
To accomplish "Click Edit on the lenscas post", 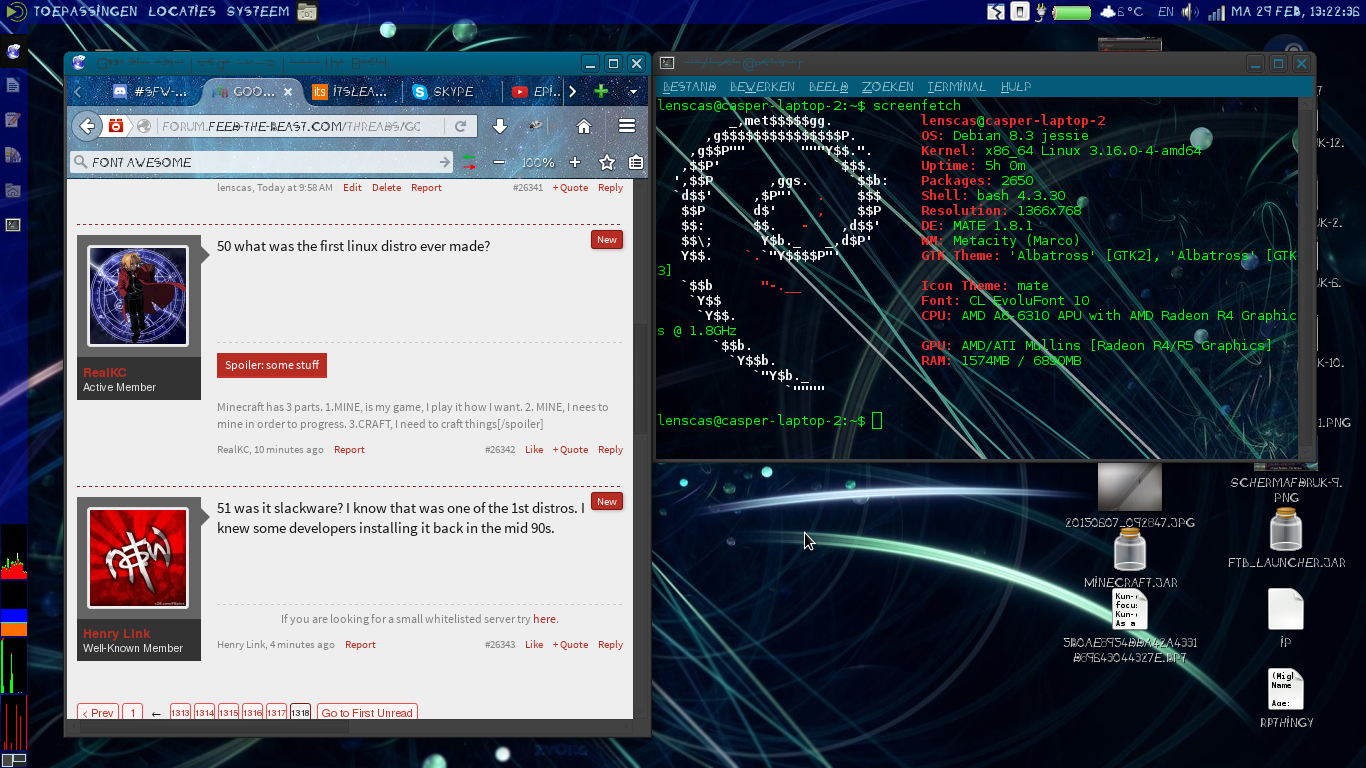I will click(352, 187).
